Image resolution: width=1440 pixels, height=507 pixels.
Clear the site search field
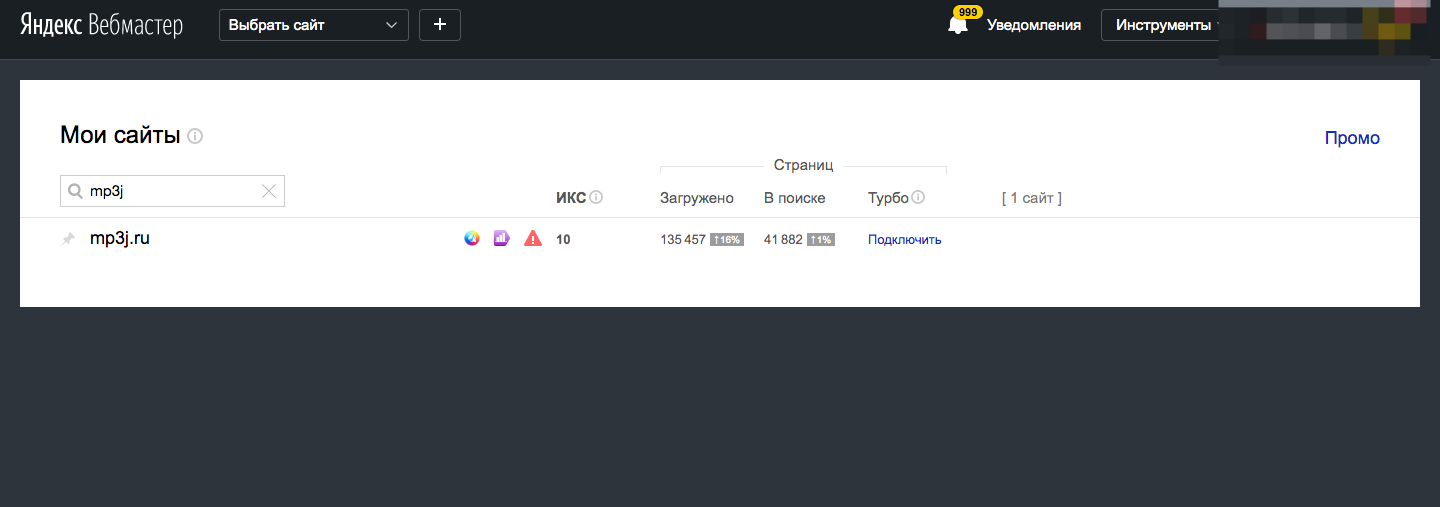click(269, 191)
